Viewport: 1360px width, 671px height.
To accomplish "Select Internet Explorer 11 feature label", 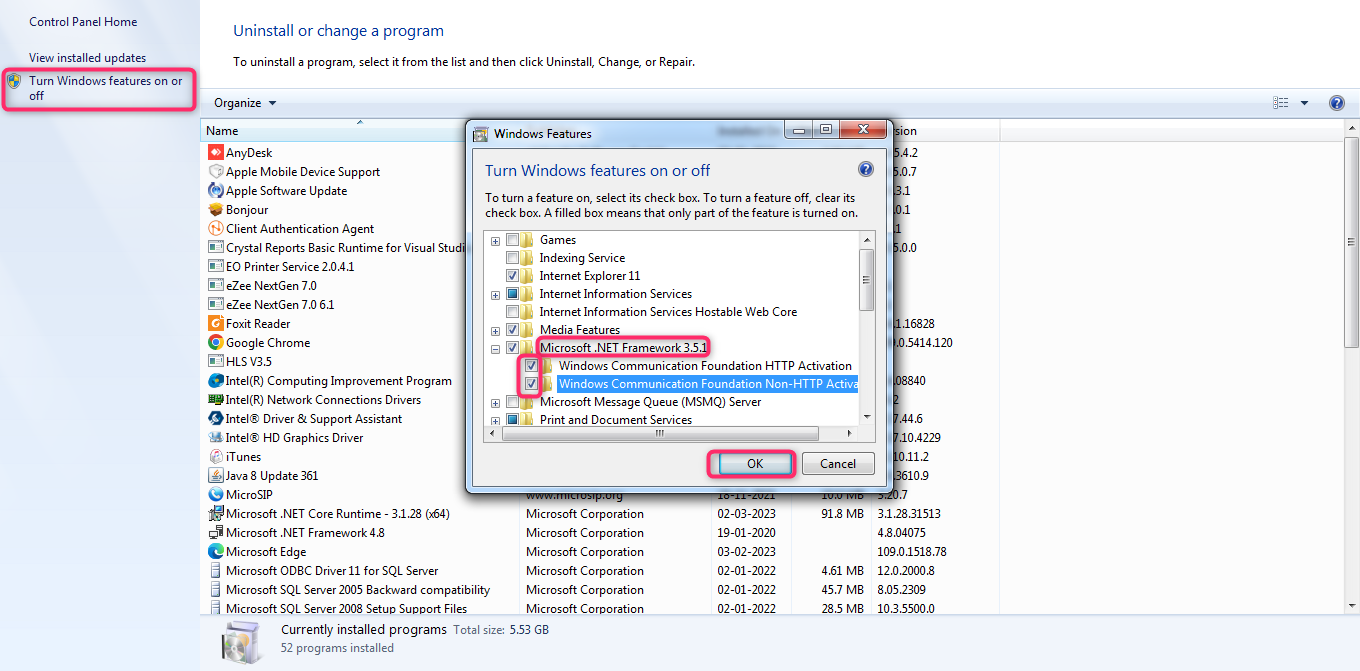I will pos(590,276).
